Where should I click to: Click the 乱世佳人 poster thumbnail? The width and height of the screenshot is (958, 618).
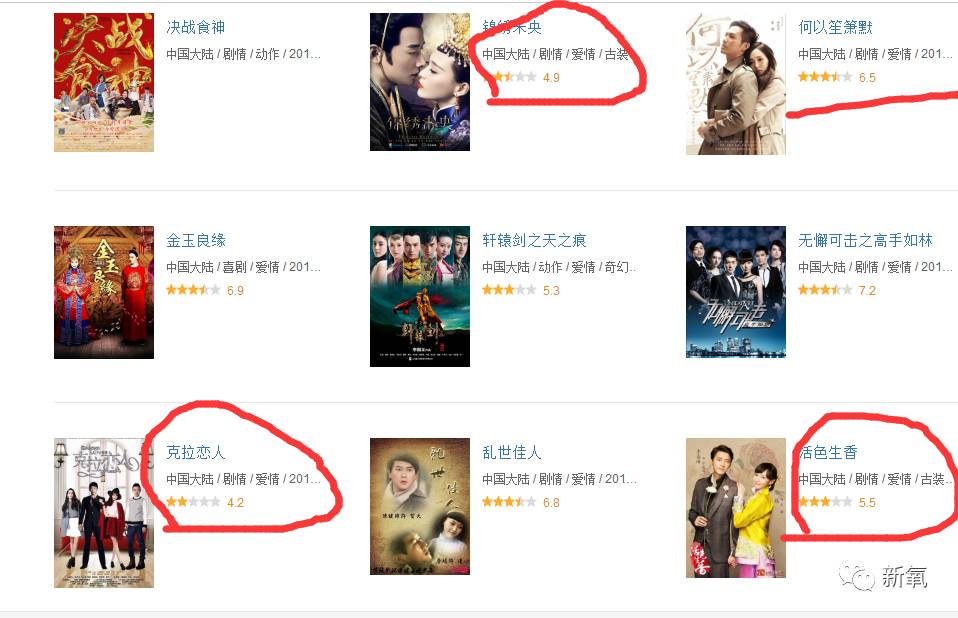pos(420,506)
